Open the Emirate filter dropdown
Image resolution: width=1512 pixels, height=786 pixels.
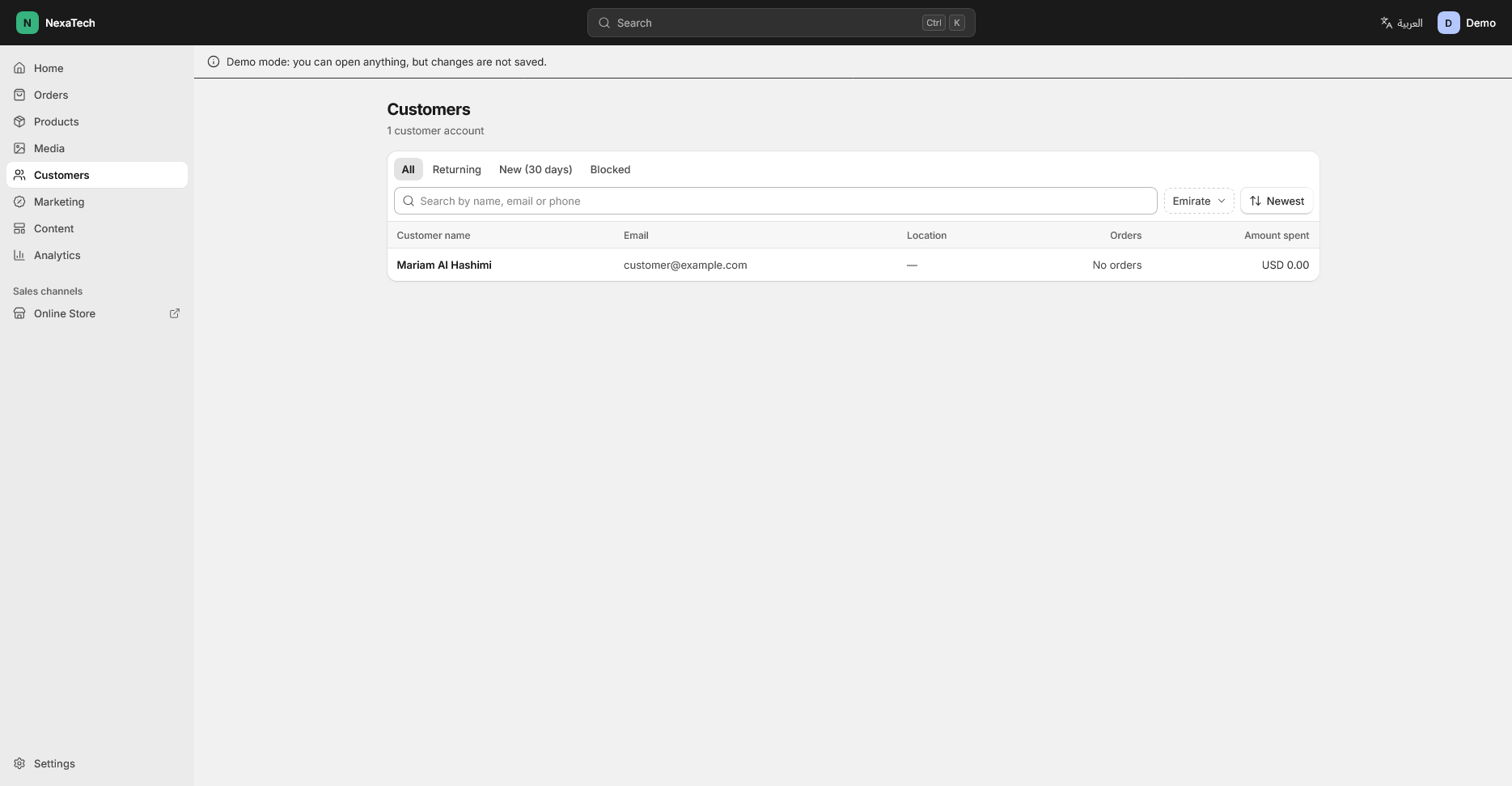[x=1199, y=201]
